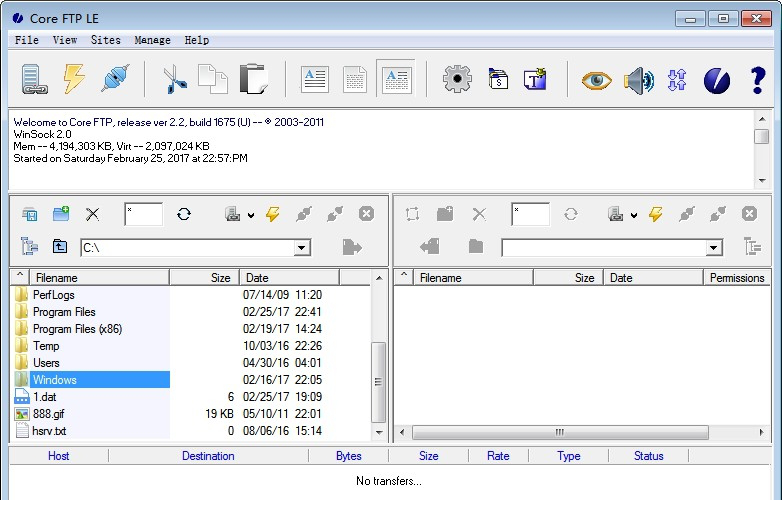
Task: Click the Paste clipboard icon
Action: 254,79
